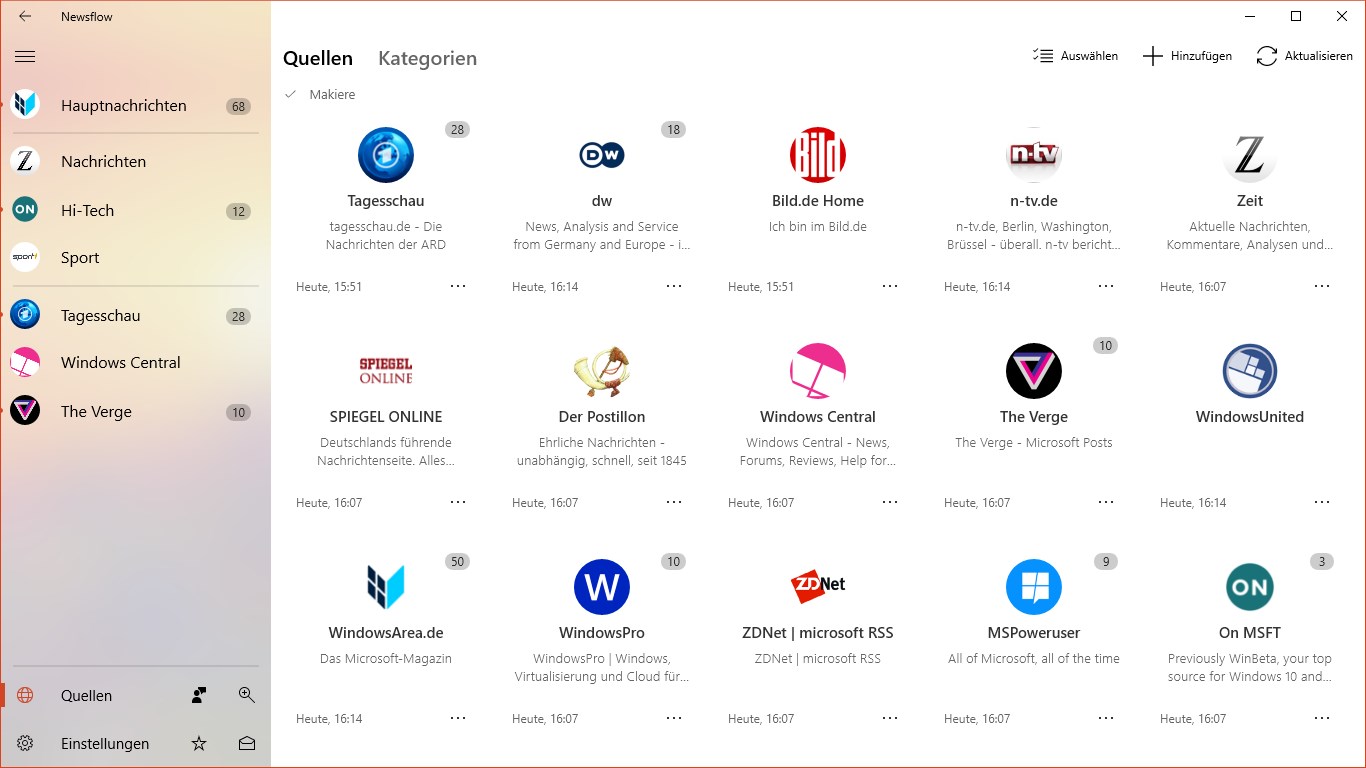This screenshot has width=1366, height=768.
Task: Click the Hinzufügen plus icon
Action: [1152, 56]
